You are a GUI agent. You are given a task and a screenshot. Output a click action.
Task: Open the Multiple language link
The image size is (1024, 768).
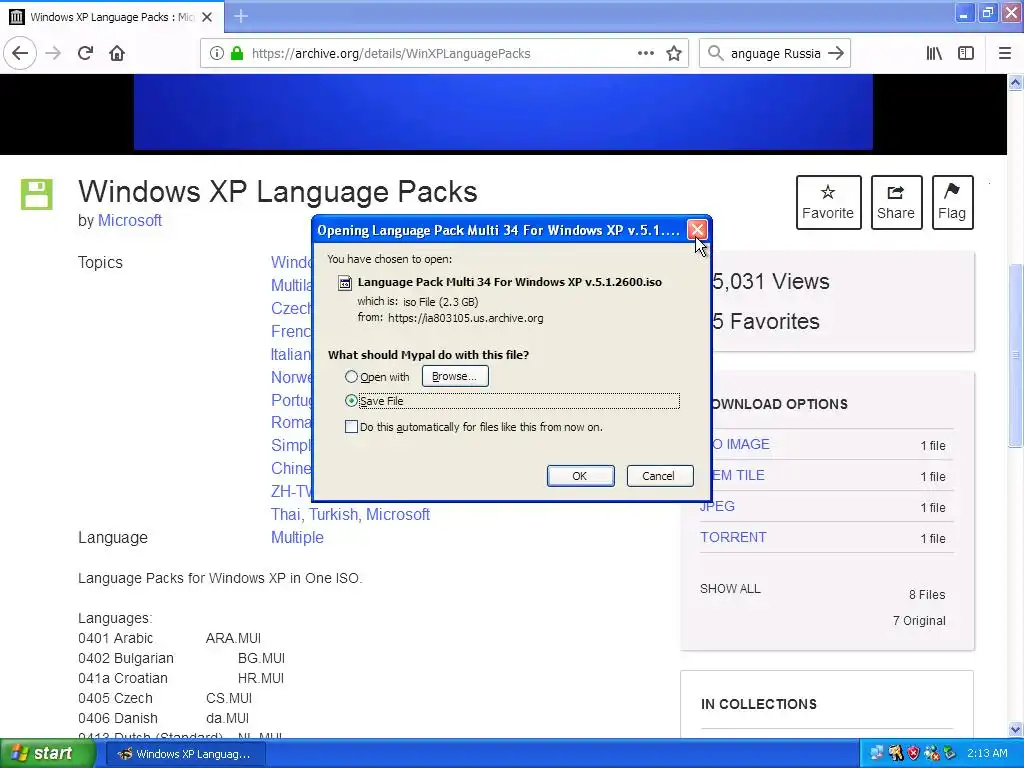[x=297, y=537]
